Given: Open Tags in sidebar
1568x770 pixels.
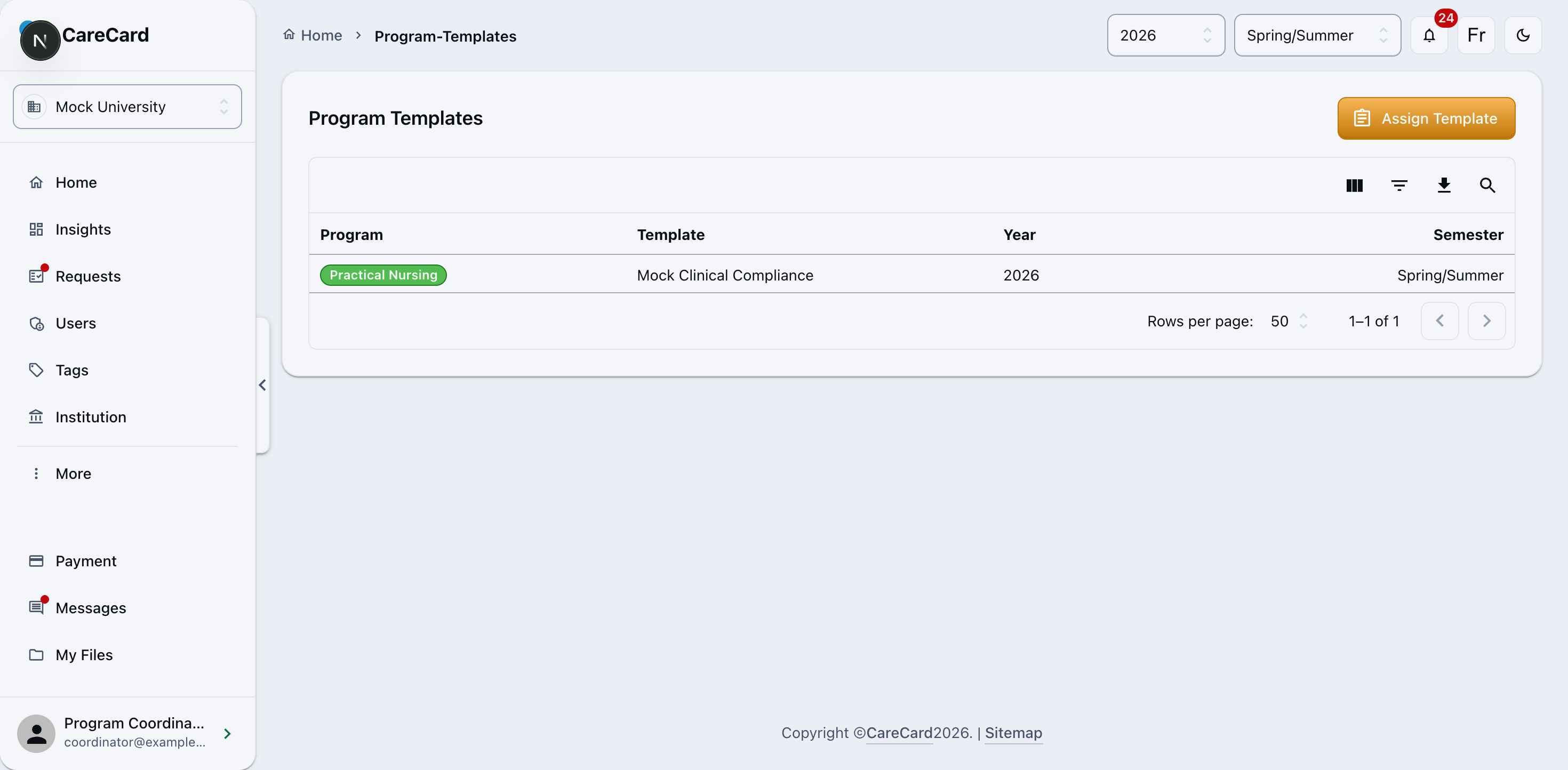Looking at the screenshot, I should pyautogui.click(x=127, y=370).
